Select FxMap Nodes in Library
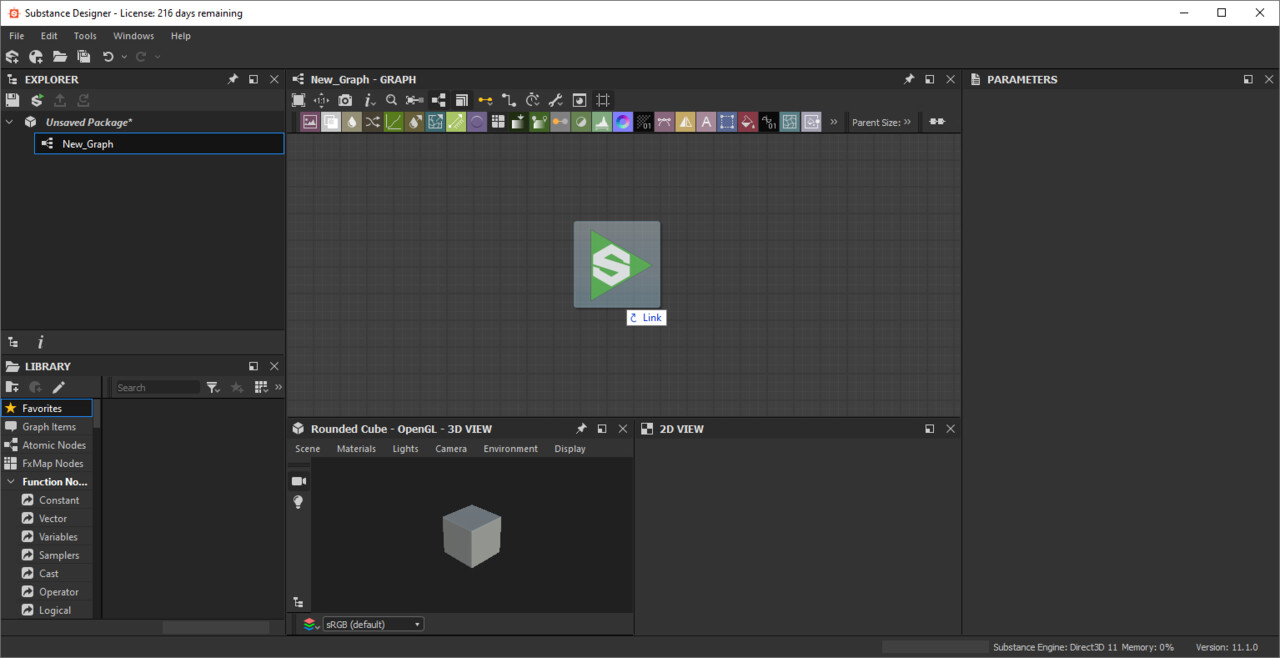Screen dimensions: 1280x658 tap(46, 464)
